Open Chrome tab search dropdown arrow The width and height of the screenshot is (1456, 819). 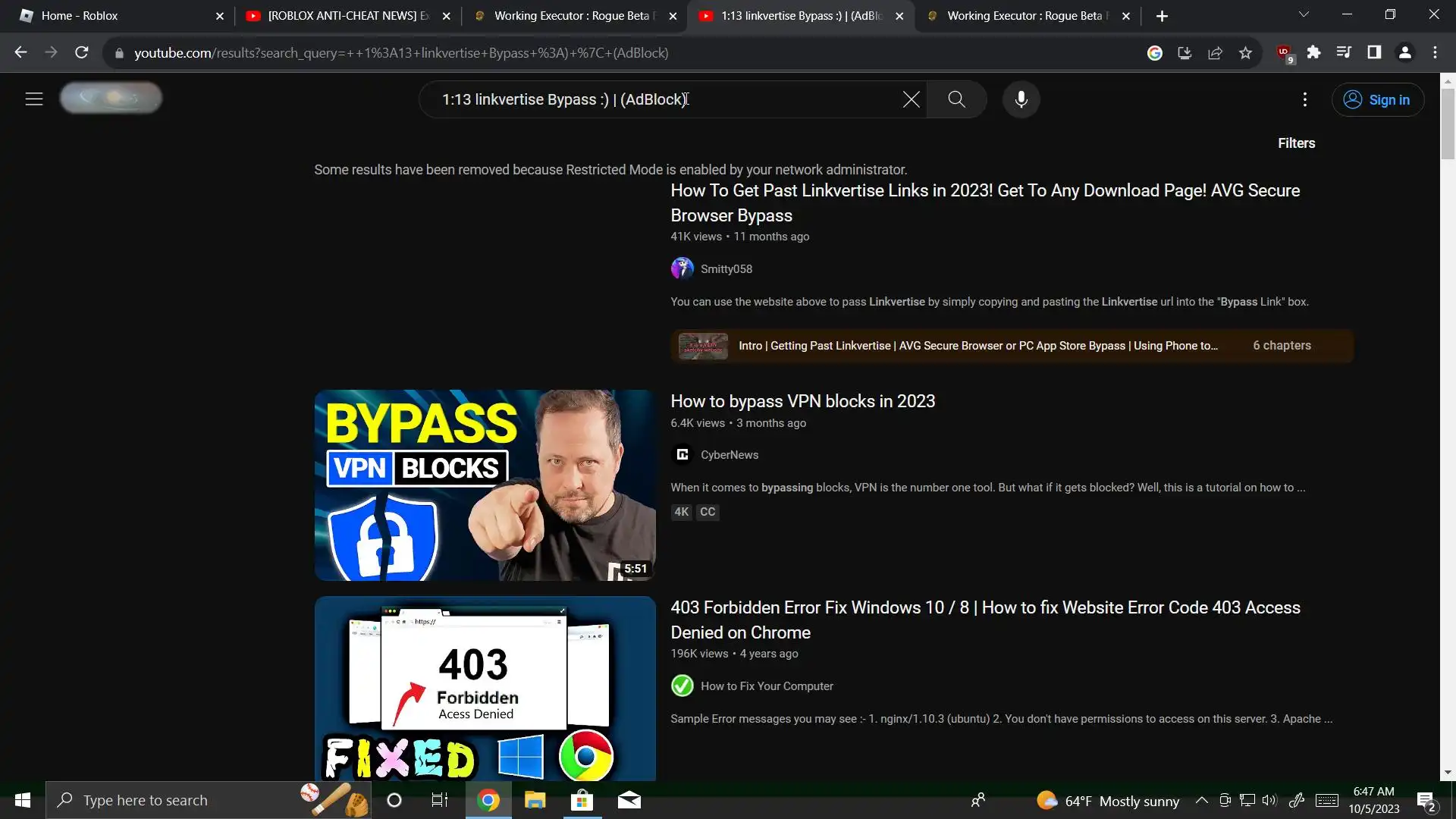(x=1304, y=15)
